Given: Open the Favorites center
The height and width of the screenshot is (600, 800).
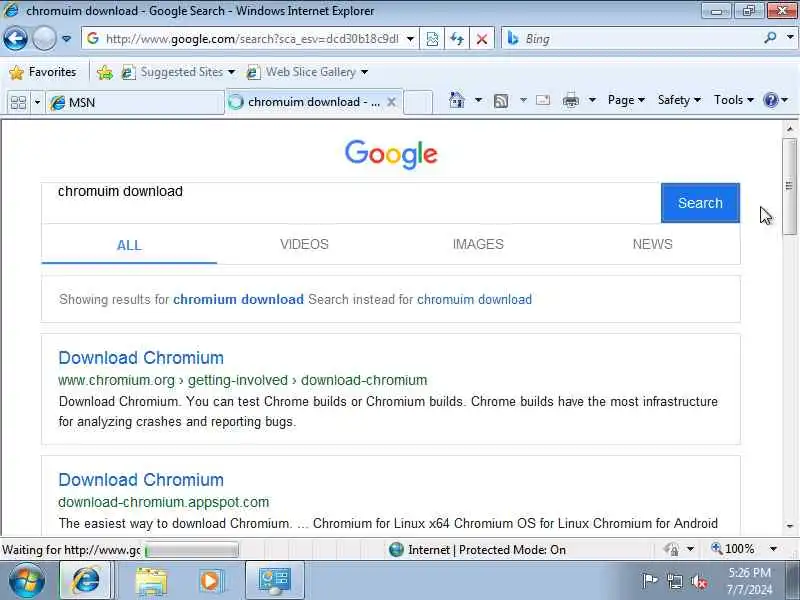Looking at the screenshot, I should click(x=43, y=72).
